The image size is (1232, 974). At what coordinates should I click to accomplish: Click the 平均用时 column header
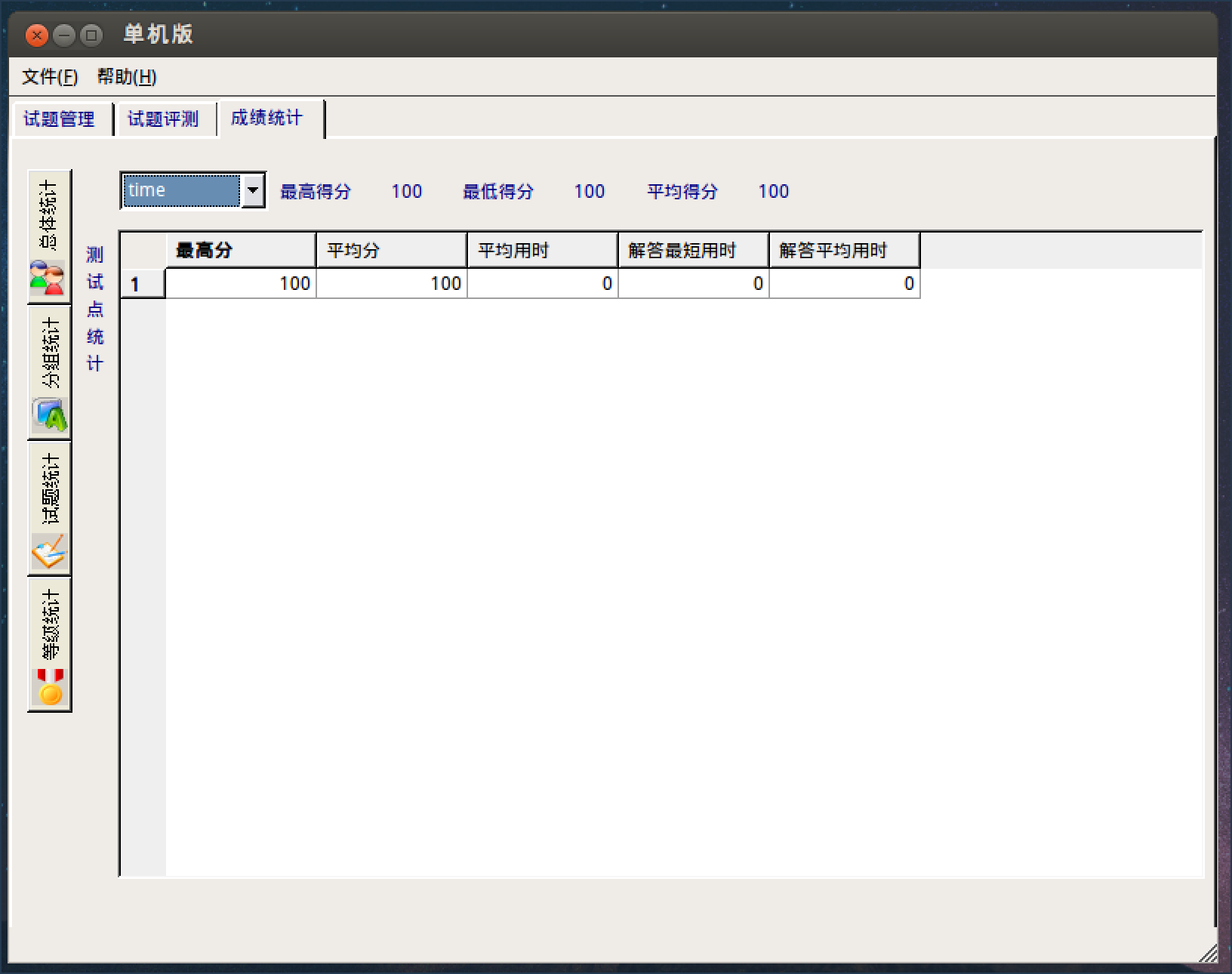coord(542,250)
